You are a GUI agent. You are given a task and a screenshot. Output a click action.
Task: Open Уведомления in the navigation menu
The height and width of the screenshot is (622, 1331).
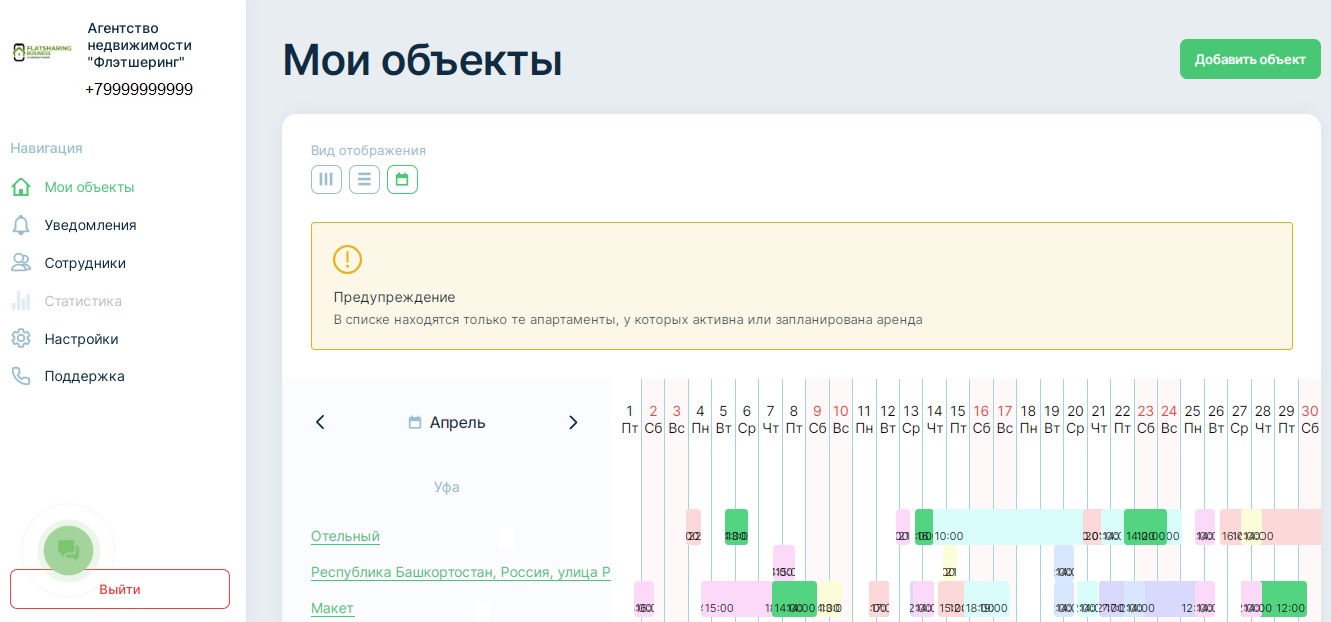[x=90, y=225]
